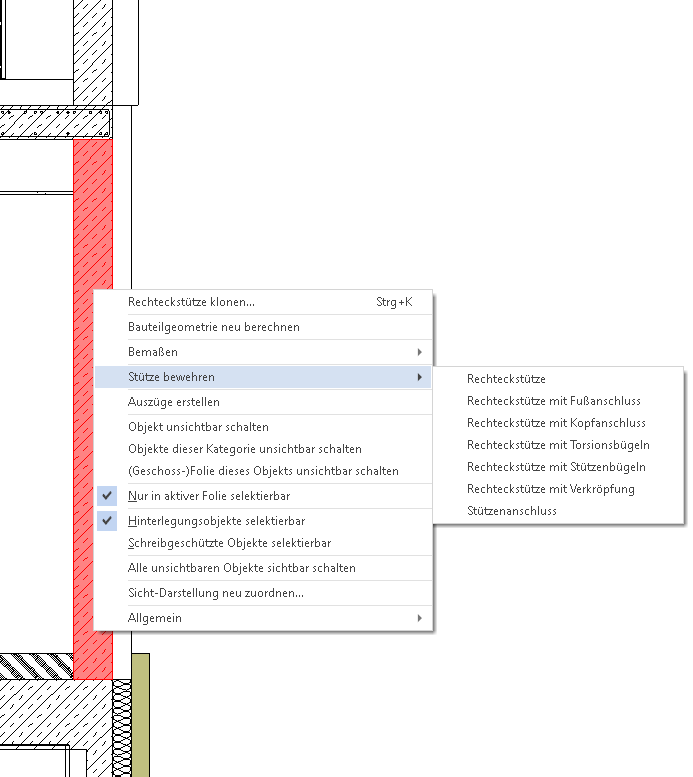Image resolution: width=693 pixels, height=777 pixels.
Task: Select 'Rechteckstütze' in the submenu
Action: pos(558,379)
